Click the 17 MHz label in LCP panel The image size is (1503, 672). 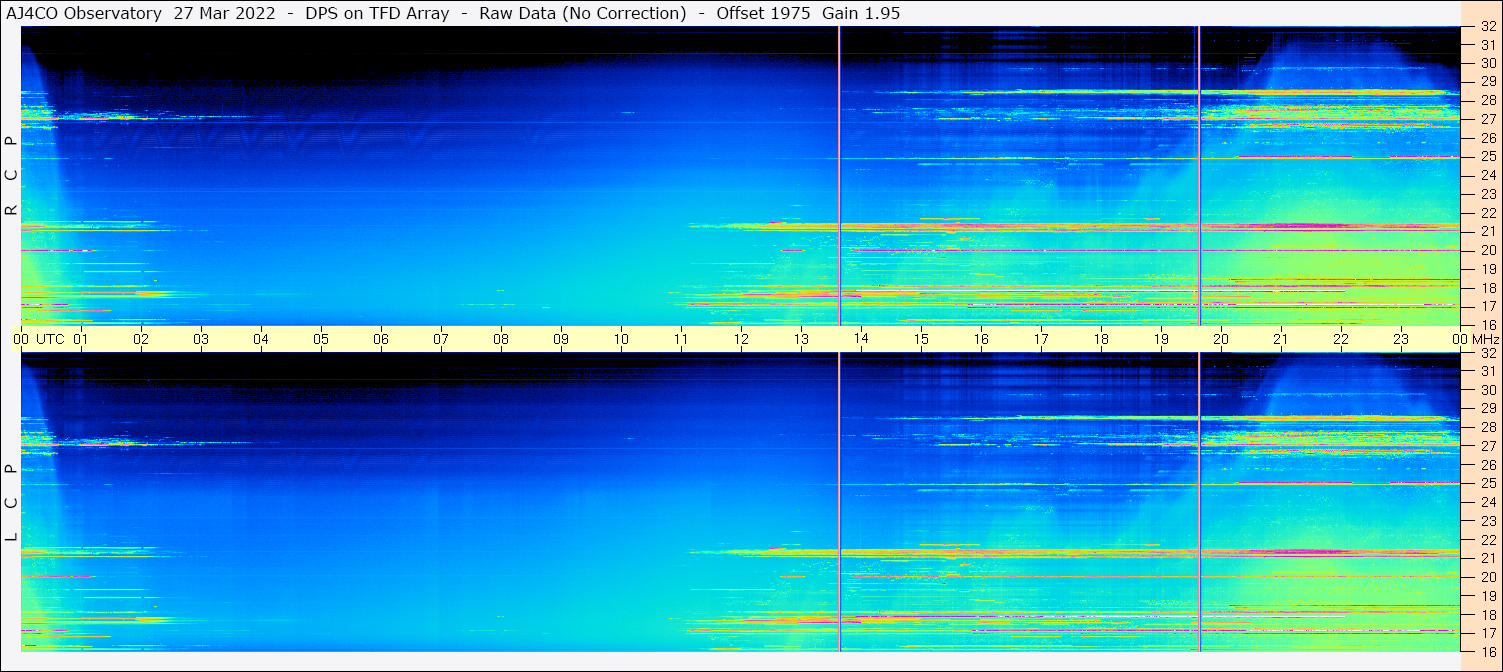point(1488,633)
